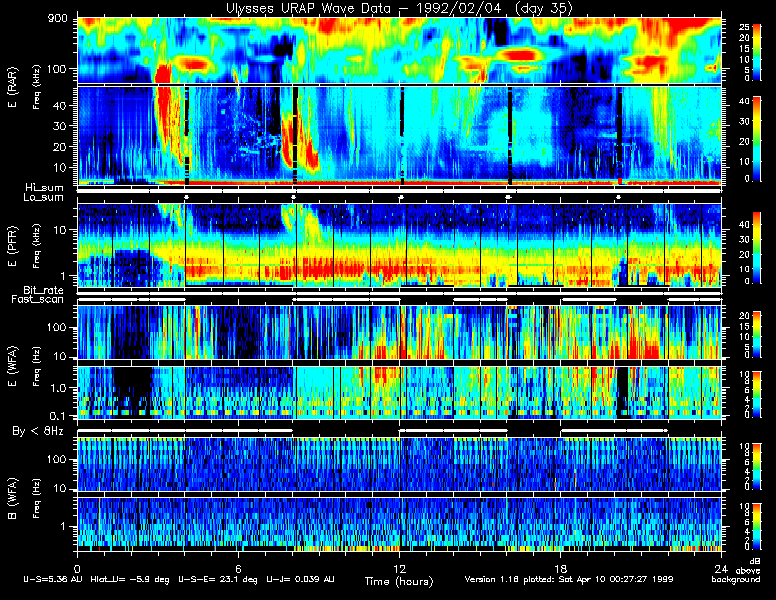The height and width of the screenshot is (600, 776).
Task: Click the Lo_sum marker at hour 4
Action: coord(186,198)
